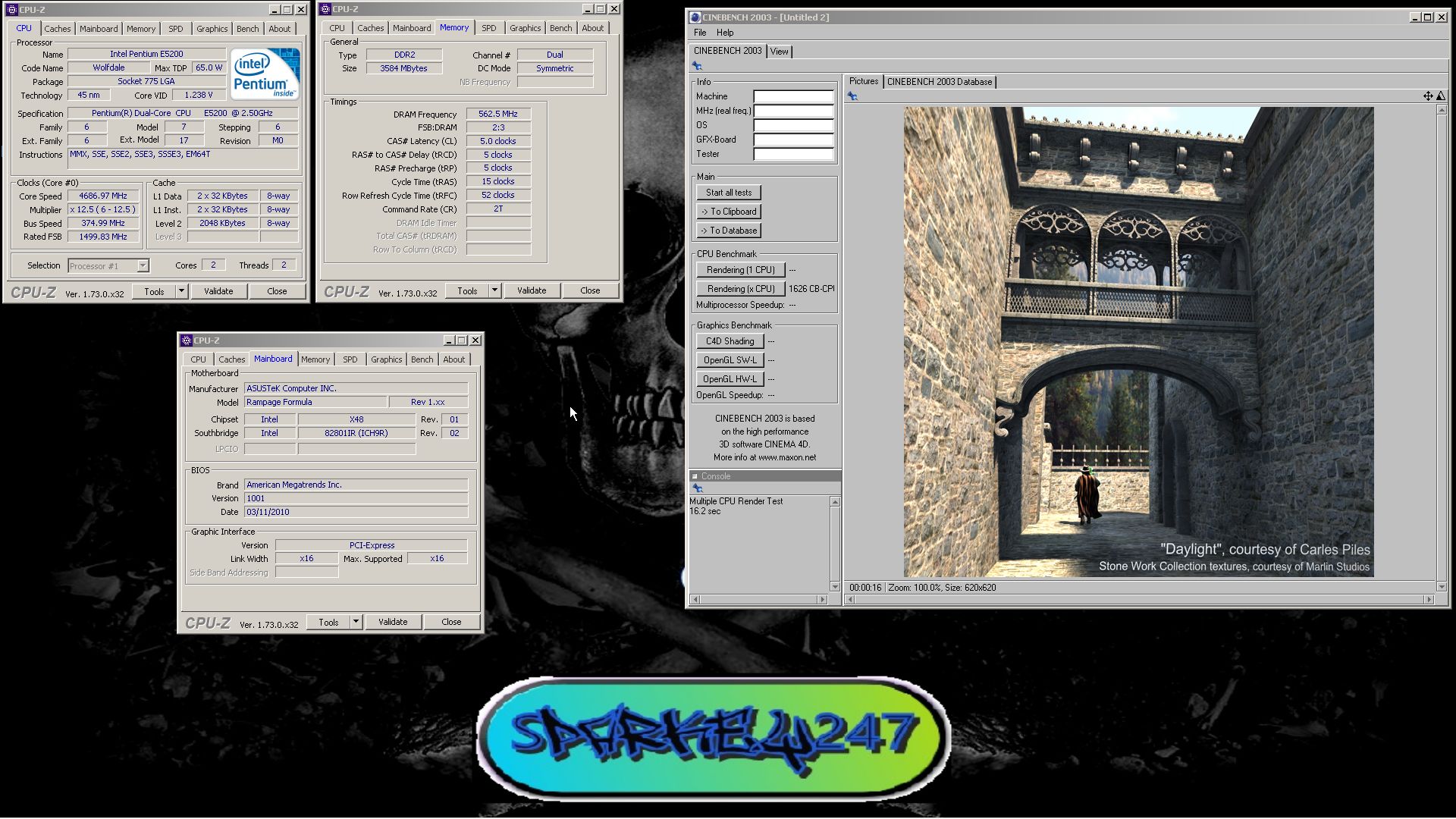Click CPU-Z icon in CPU window title
The width and height of the screenshot is (1456, 819).
click(11, 10)
